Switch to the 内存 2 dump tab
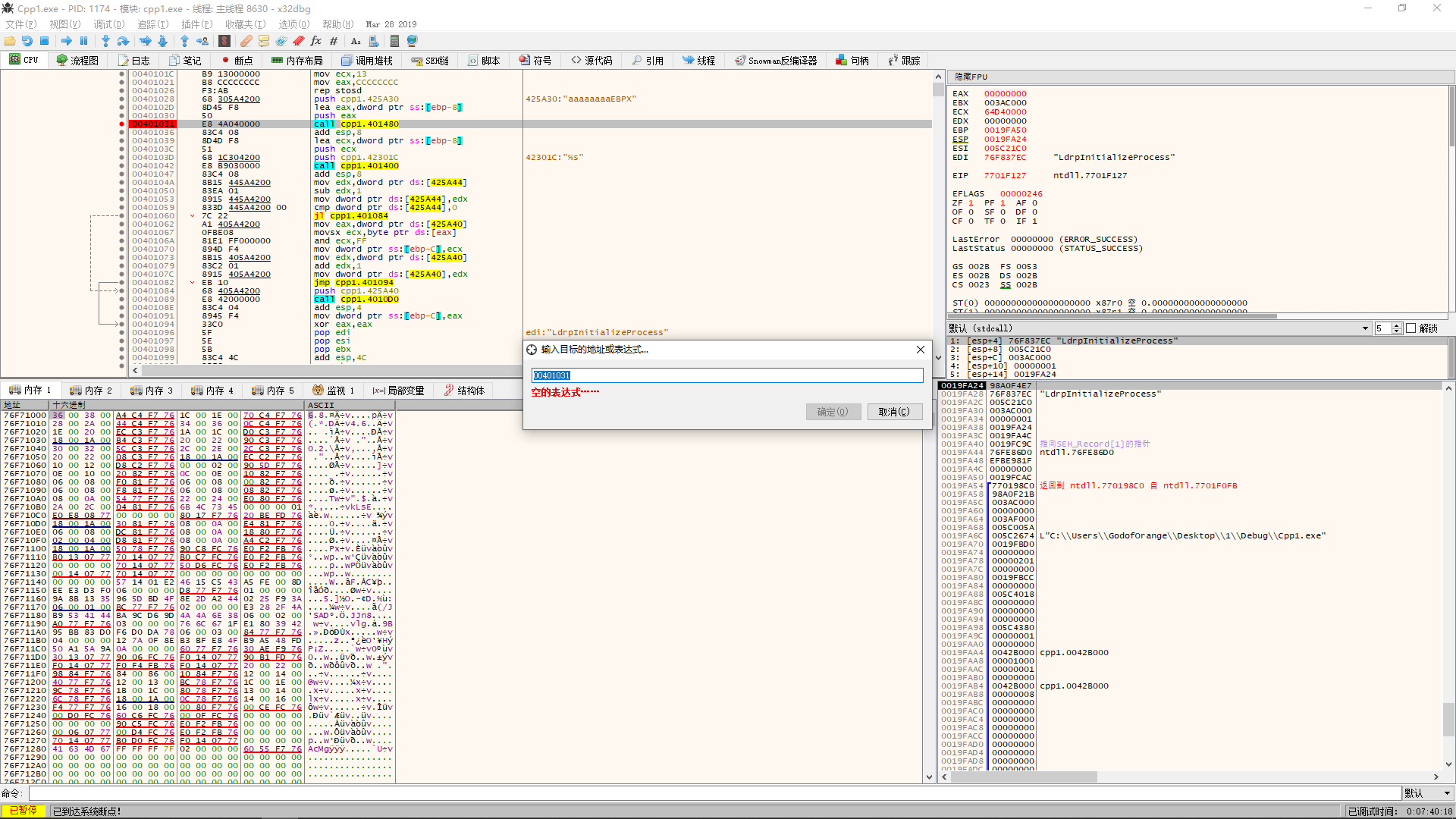 click(91, 391)
